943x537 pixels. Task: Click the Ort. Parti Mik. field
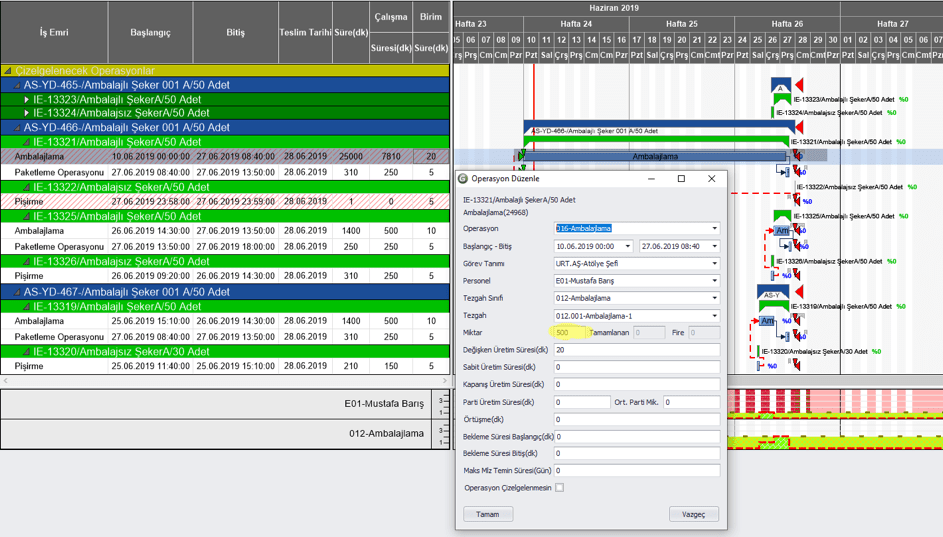(692, 402)
